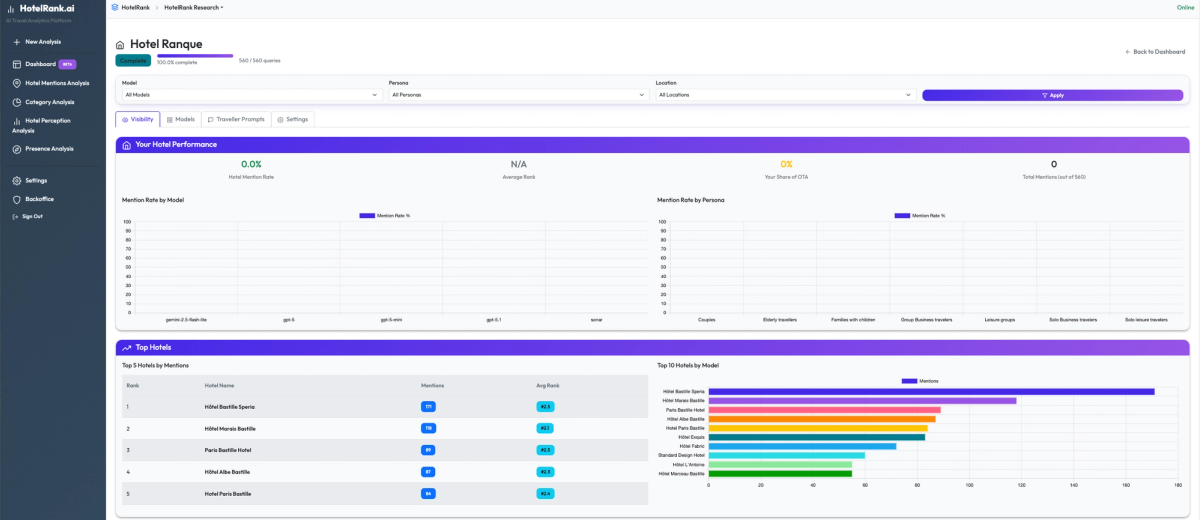Click the Hôtel Marais Bastille chart bar

point(862,400)
